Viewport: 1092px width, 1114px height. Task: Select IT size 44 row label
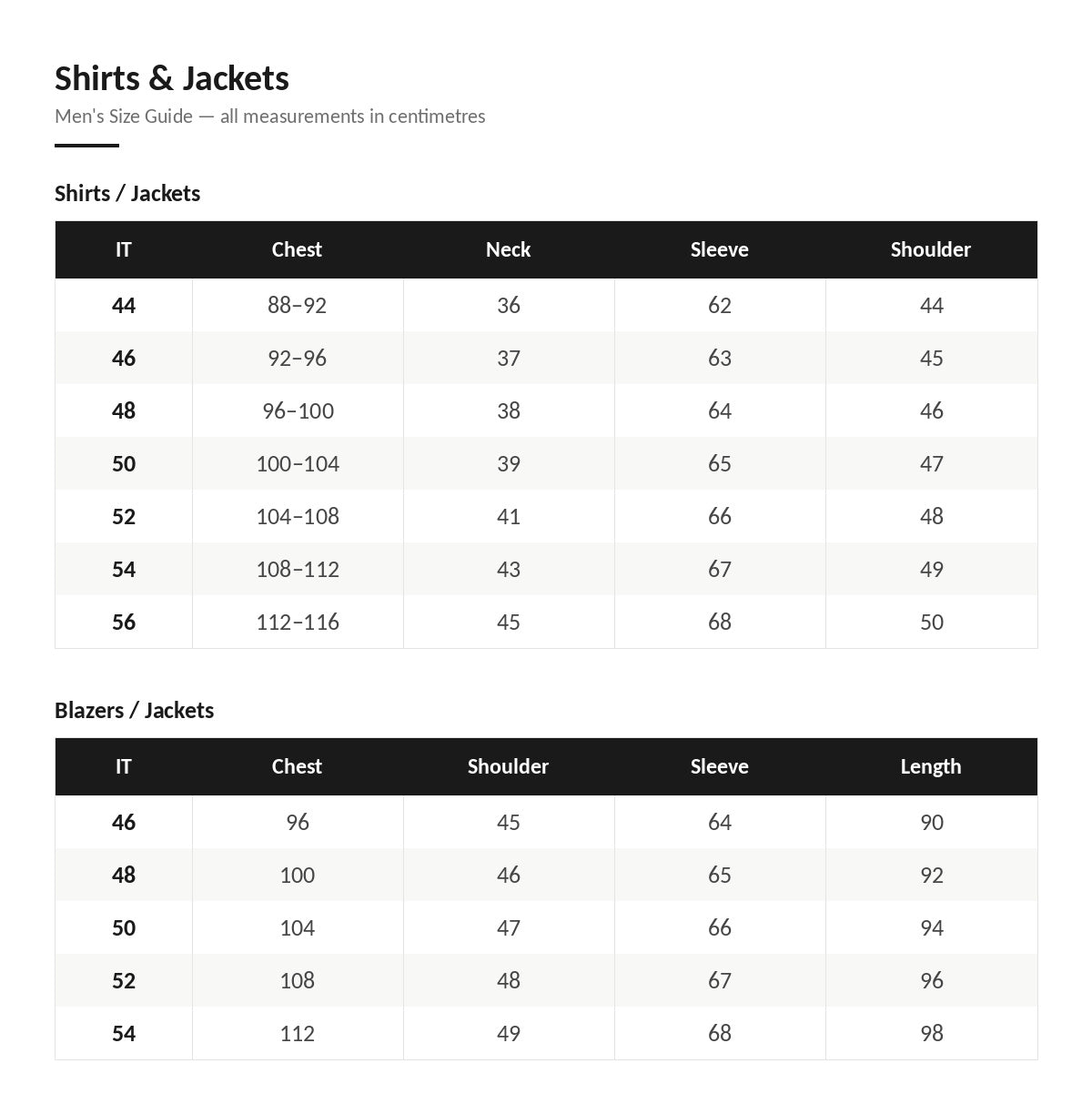124,305
